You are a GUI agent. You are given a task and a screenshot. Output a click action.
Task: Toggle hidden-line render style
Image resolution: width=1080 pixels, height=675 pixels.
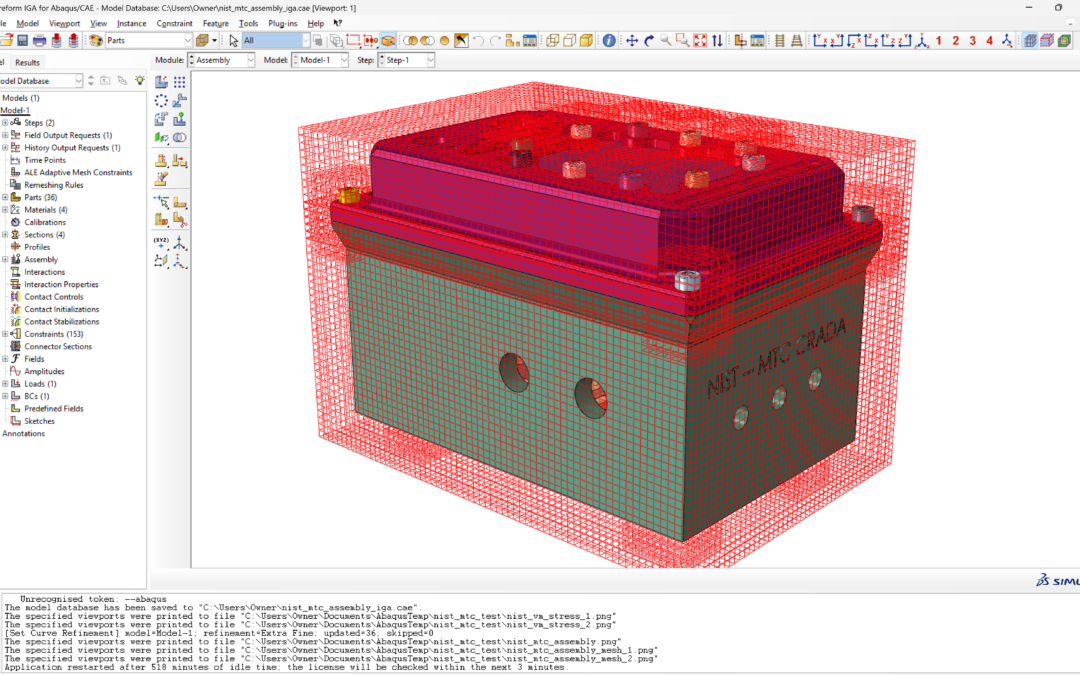click(x=570, y=41)
